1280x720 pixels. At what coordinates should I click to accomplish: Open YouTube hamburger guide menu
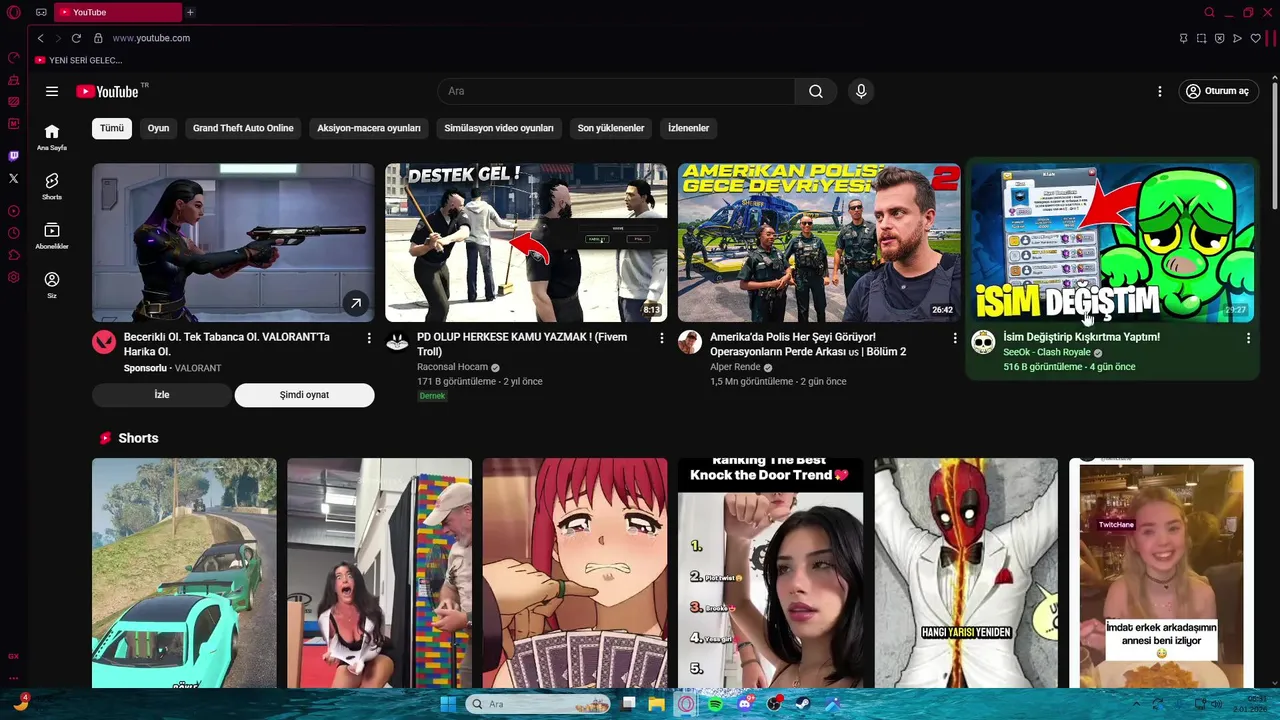[52, 91]
